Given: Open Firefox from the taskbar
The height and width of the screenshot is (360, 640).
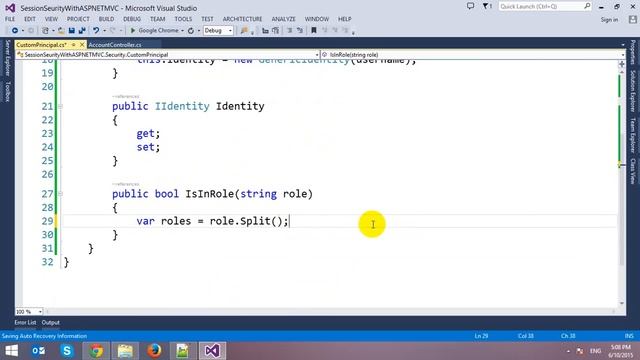Looking at the screenshot, I should (x=154, y=351).
